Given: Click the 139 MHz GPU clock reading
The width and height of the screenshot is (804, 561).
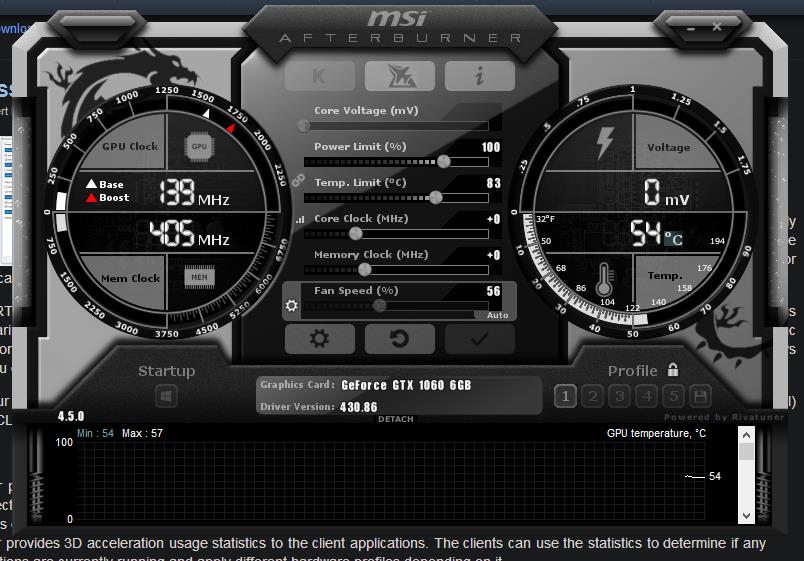Looking at the screenshot, I should [x=194, y=193].
